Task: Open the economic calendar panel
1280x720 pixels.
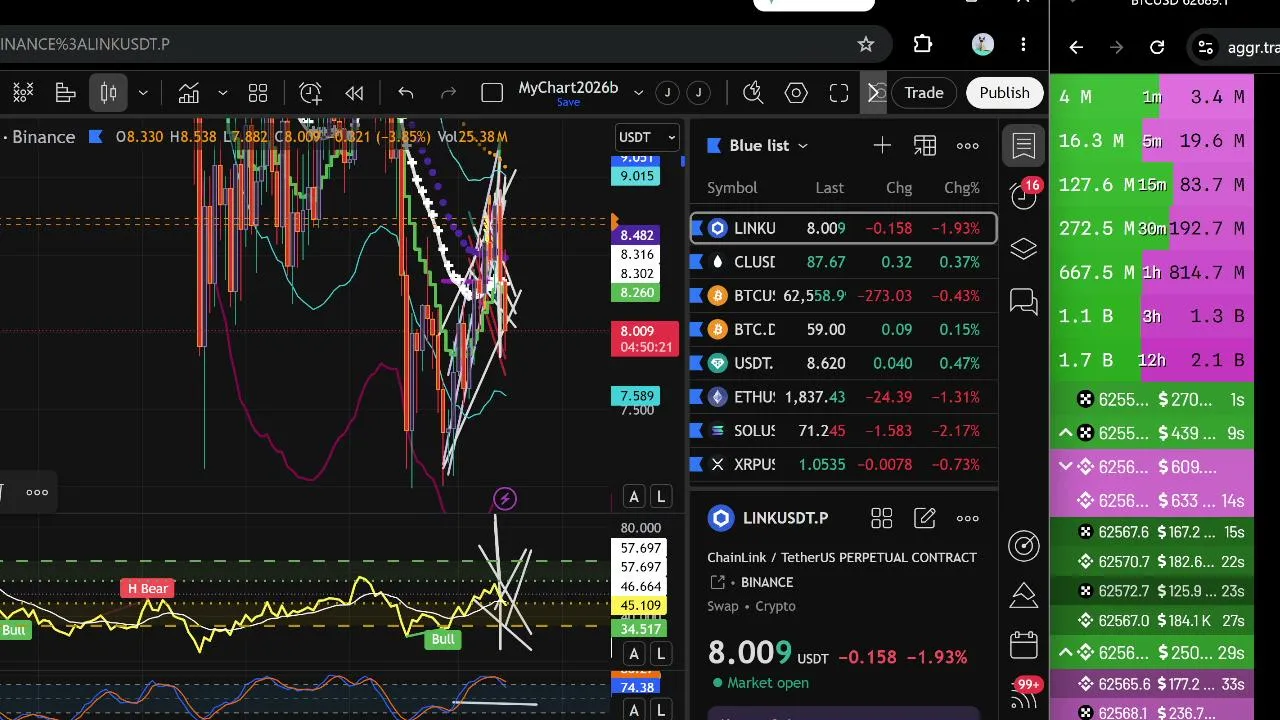Action: [1024, 645]
